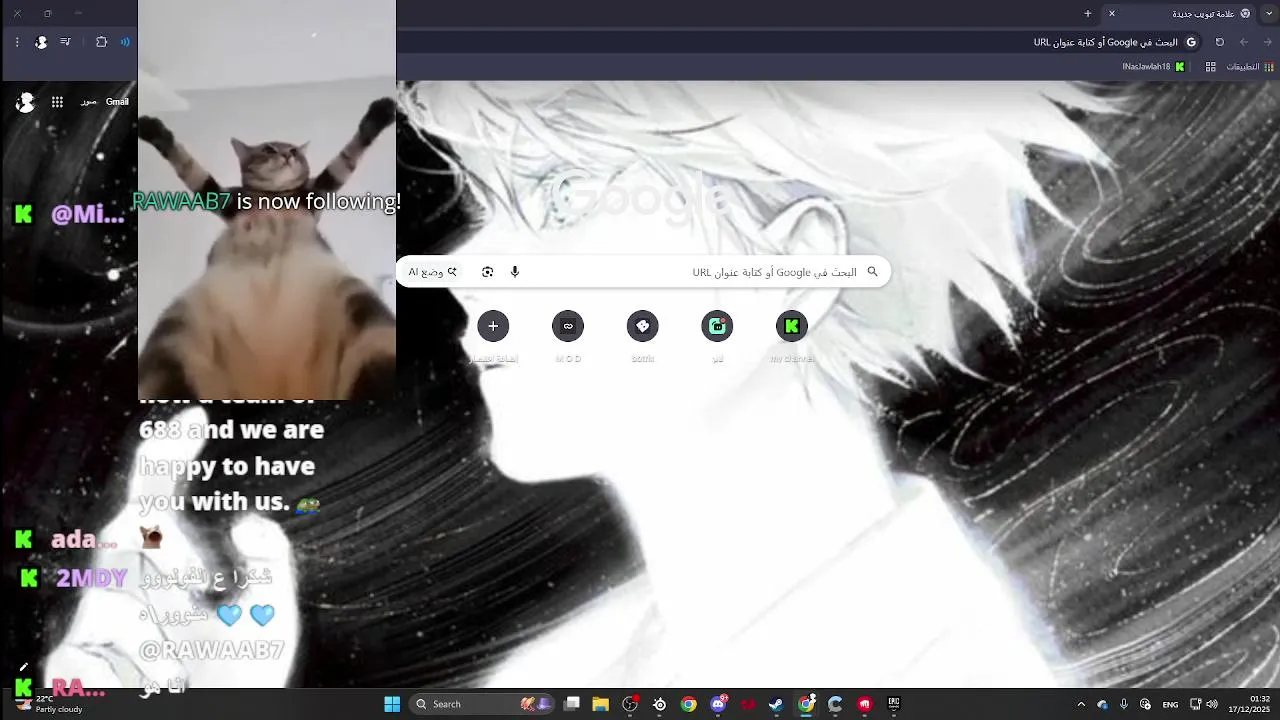1280x720 pixels.
Task: Open OBS Studio from taskbar
Action: [x=630, y=704]
